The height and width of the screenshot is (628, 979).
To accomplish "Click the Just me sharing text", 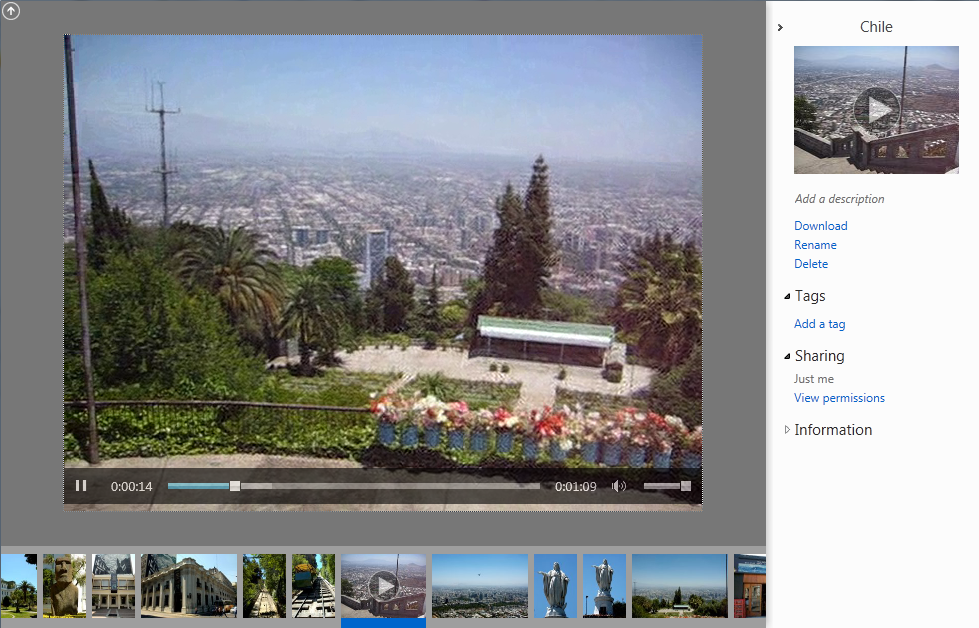I will 814,379.
